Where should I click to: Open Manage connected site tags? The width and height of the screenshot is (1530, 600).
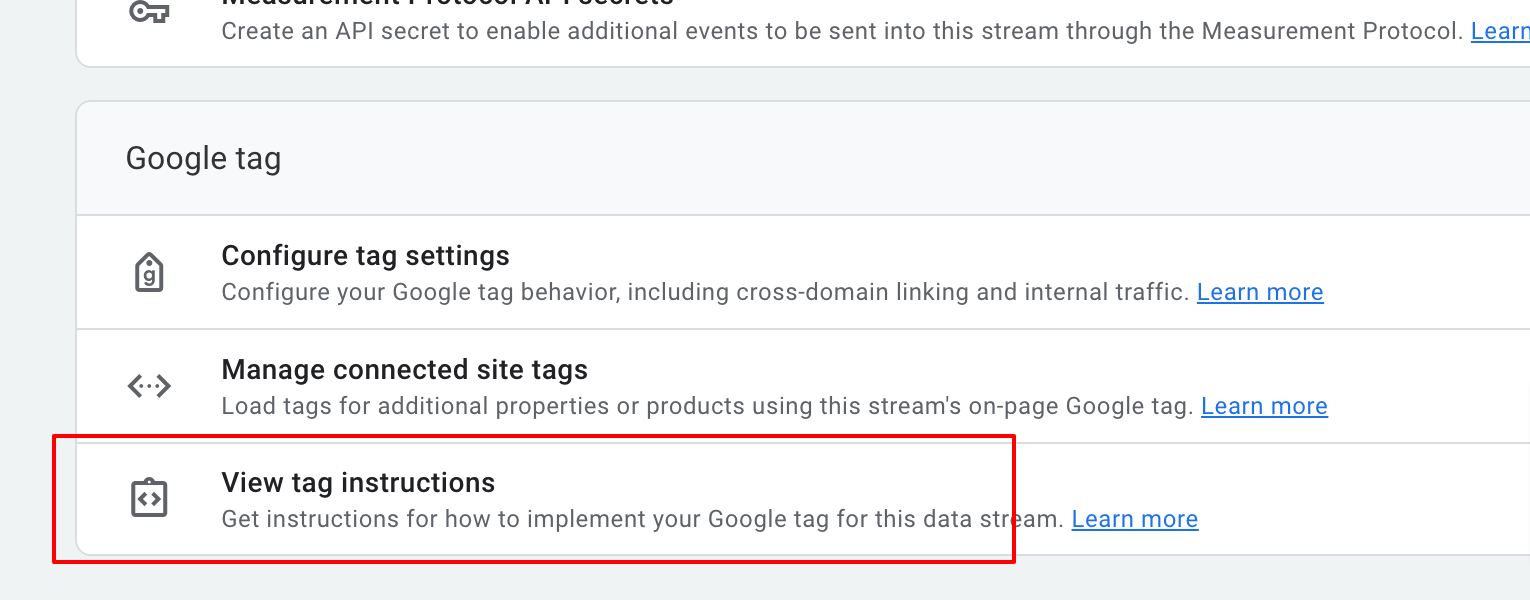(404, 370)
